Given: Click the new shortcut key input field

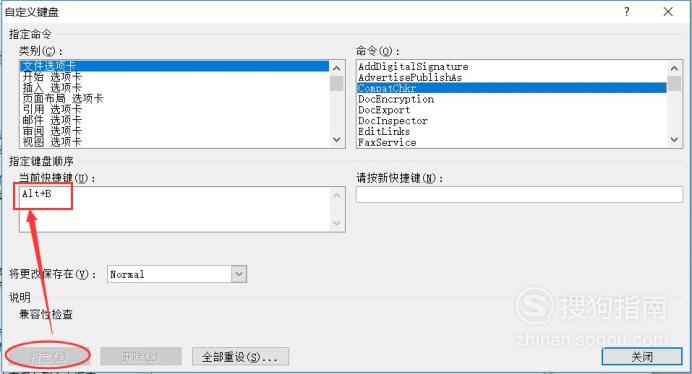Looking at the screenshot, I should pyautogui.click(x=519, y=194).
